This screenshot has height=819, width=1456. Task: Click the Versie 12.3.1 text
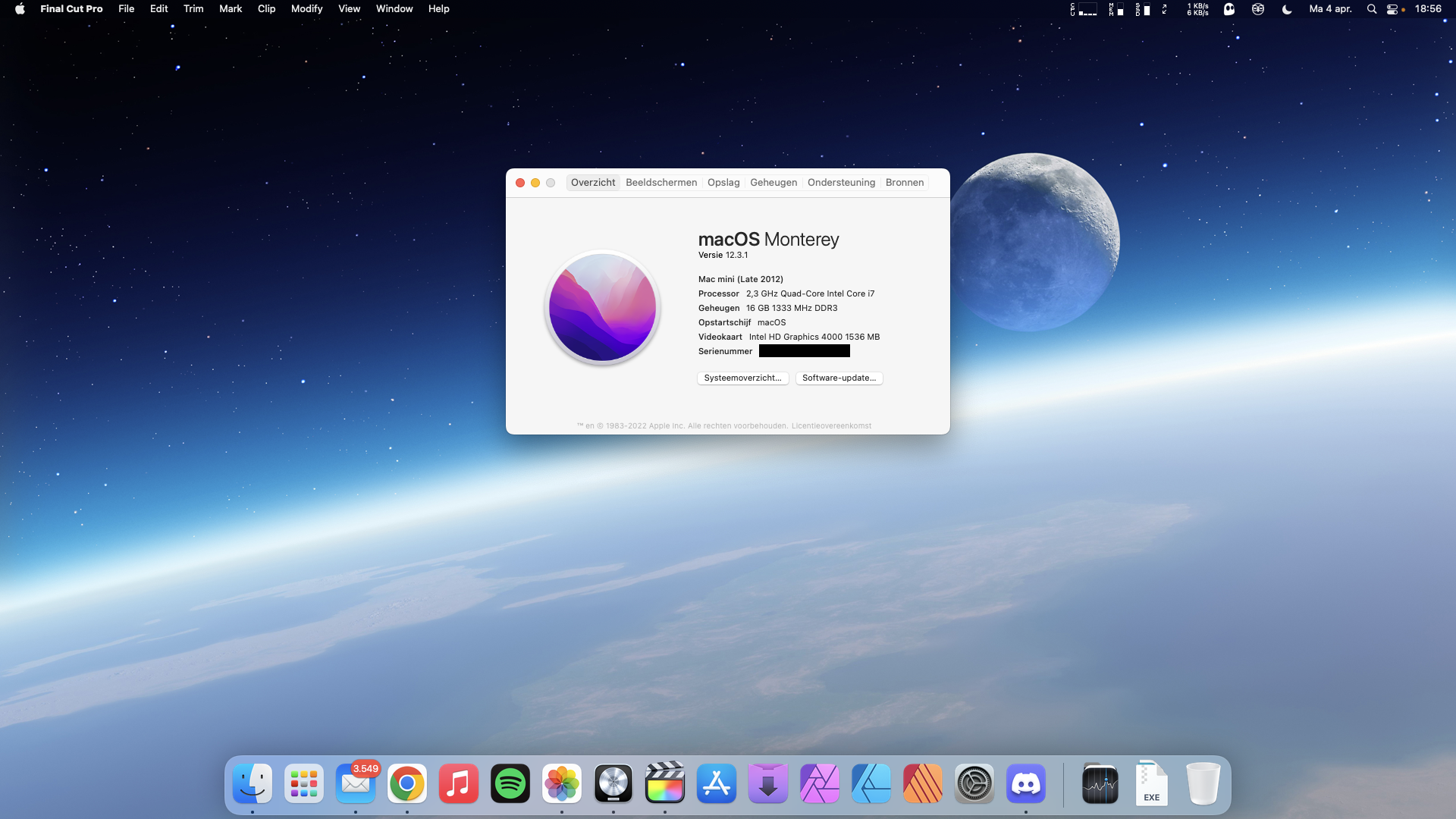(x=723, y=256)
